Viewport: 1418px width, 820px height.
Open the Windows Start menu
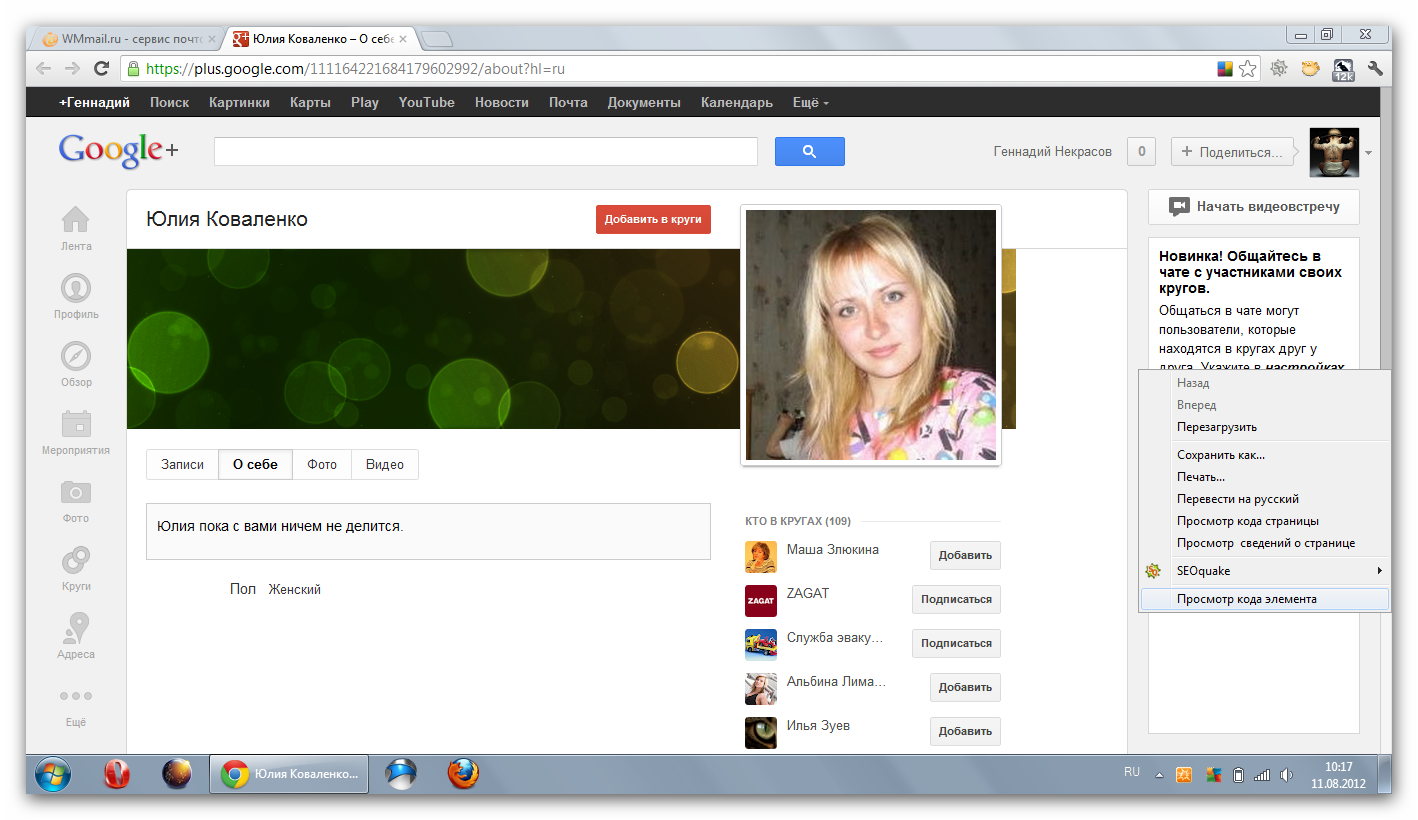pyautogui.click(x=53, y=774)
